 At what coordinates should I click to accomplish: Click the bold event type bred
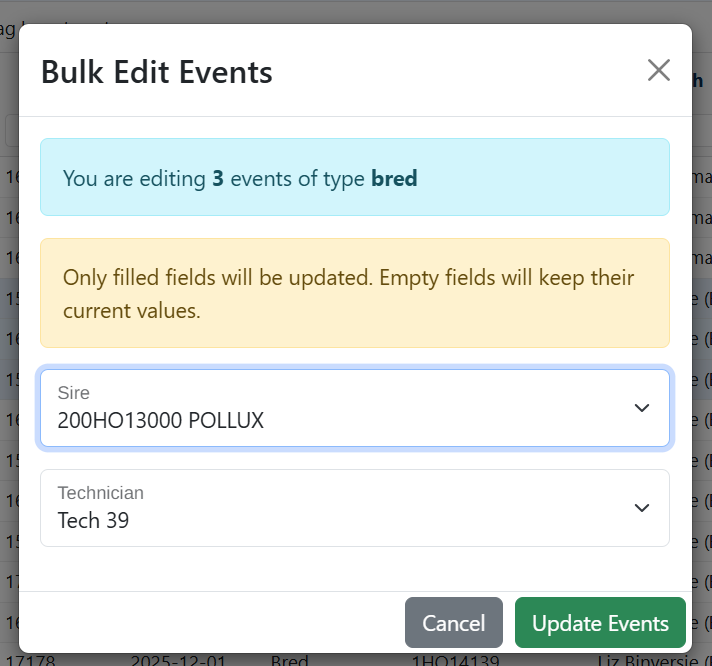[394, 179]
